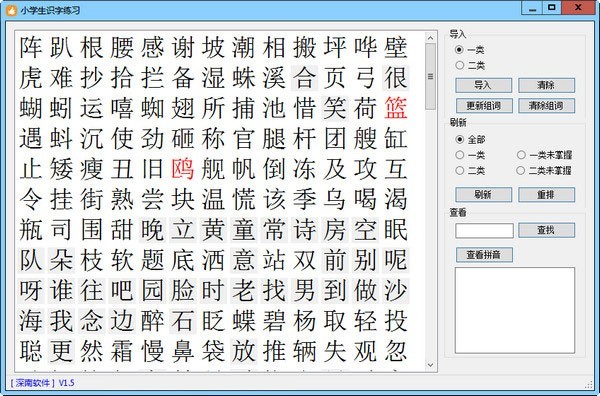Click the character 呀
The width and height of the screenshot is (600, 396).
(x=31, y=291)
